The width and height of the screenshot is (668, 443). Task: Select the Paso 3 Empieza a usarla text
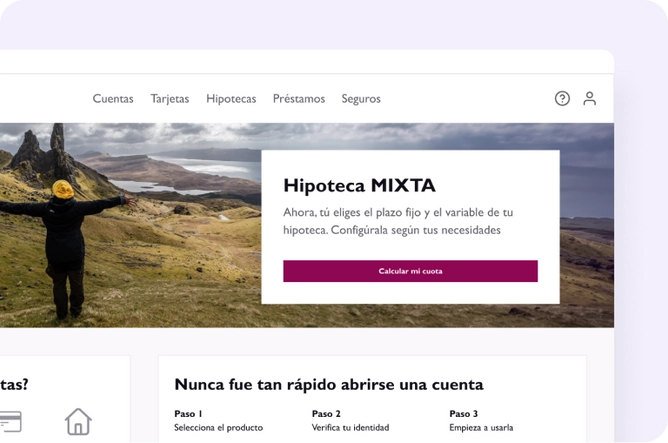(x=481, y=420)
